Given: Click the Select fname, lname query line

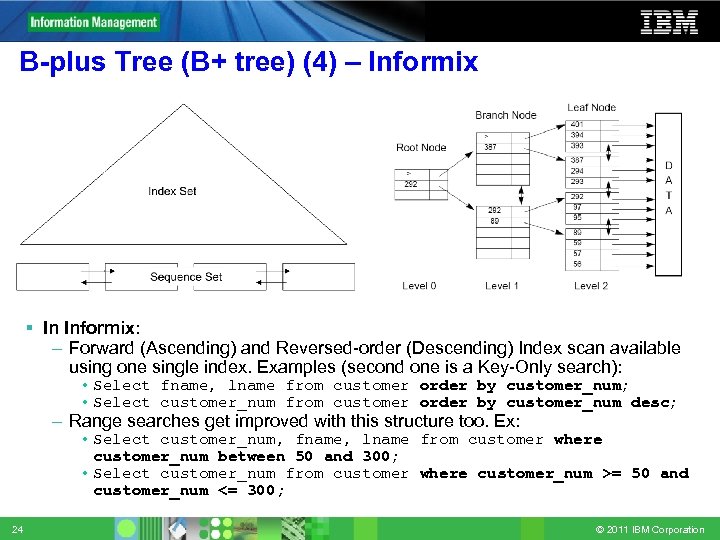Looking at the screenshot, I should [x=360, y=385].
